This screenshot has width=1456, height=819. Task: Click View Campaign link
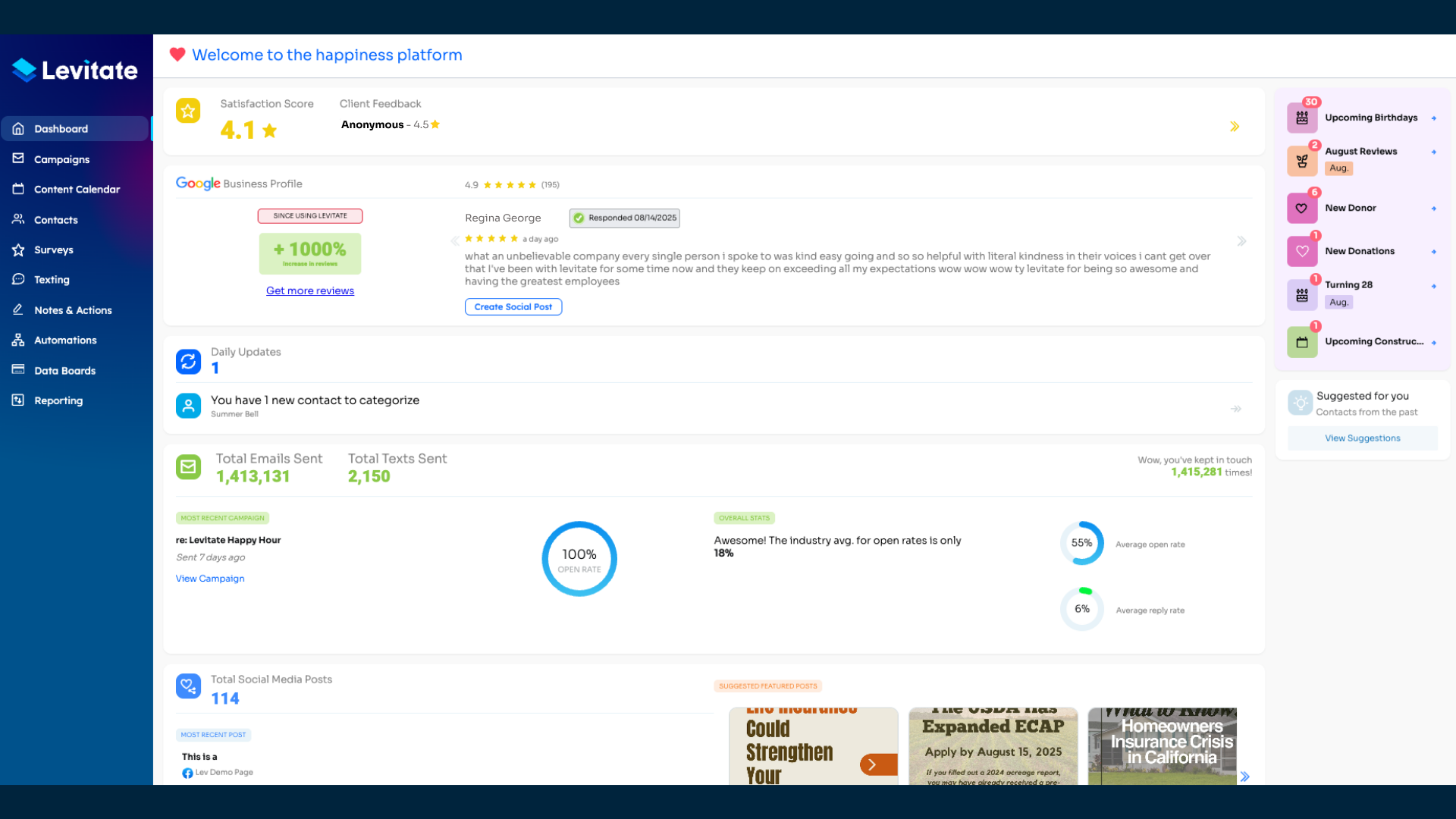[x=210, y=579]
